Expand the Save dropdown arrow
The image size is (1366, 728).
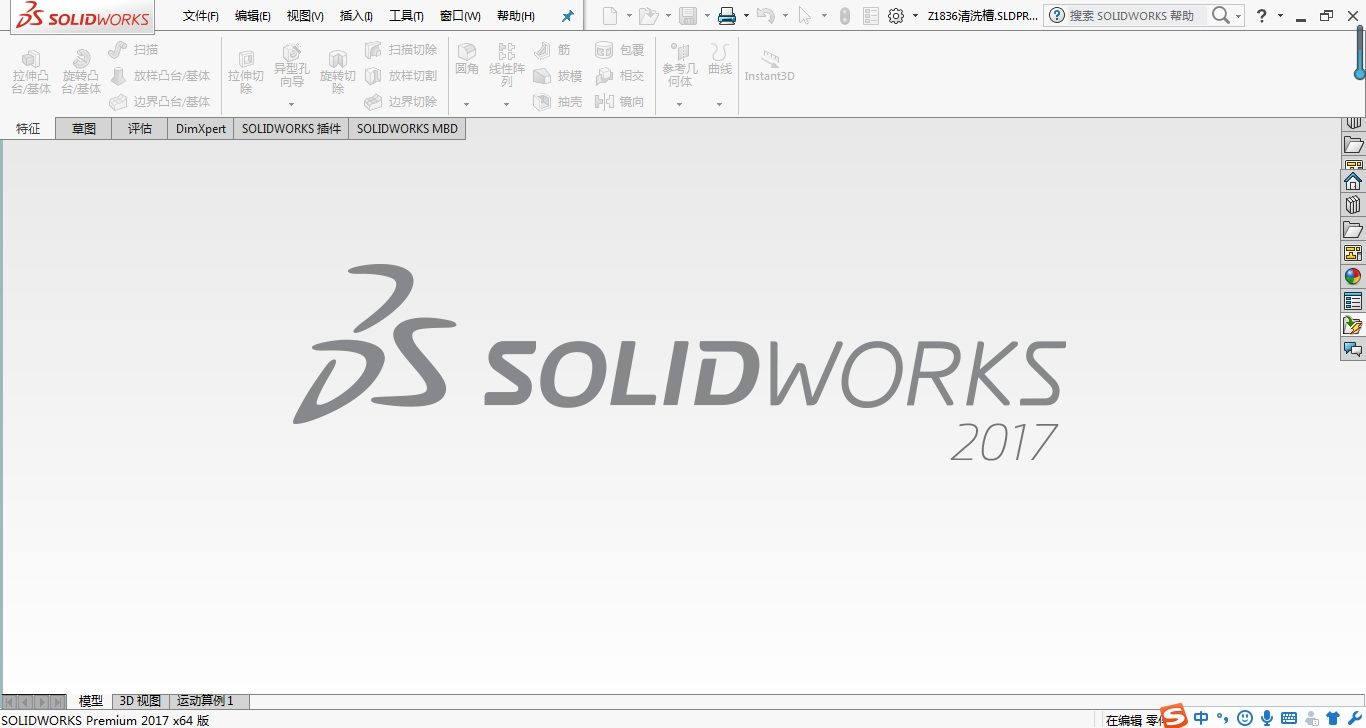point(707,16)
